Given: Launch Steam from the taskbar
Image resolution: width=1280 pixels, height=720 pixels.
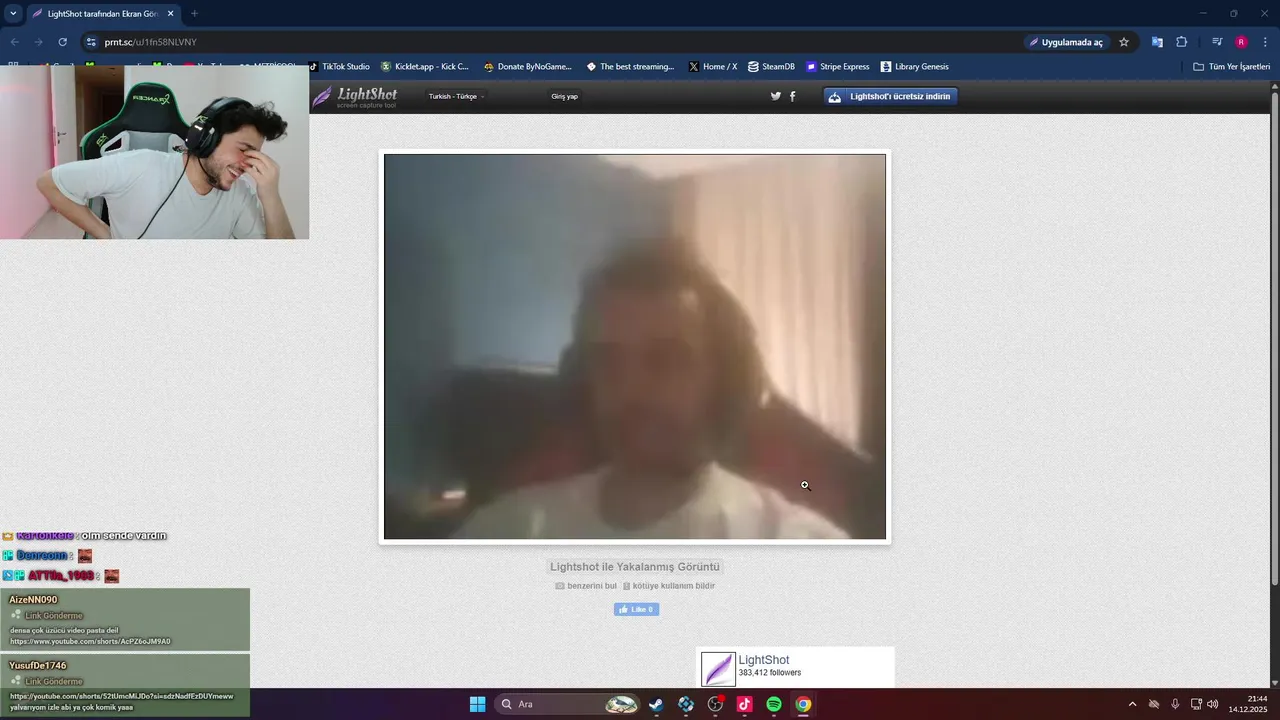Looking at the screenshot, I should click(656, 704).
